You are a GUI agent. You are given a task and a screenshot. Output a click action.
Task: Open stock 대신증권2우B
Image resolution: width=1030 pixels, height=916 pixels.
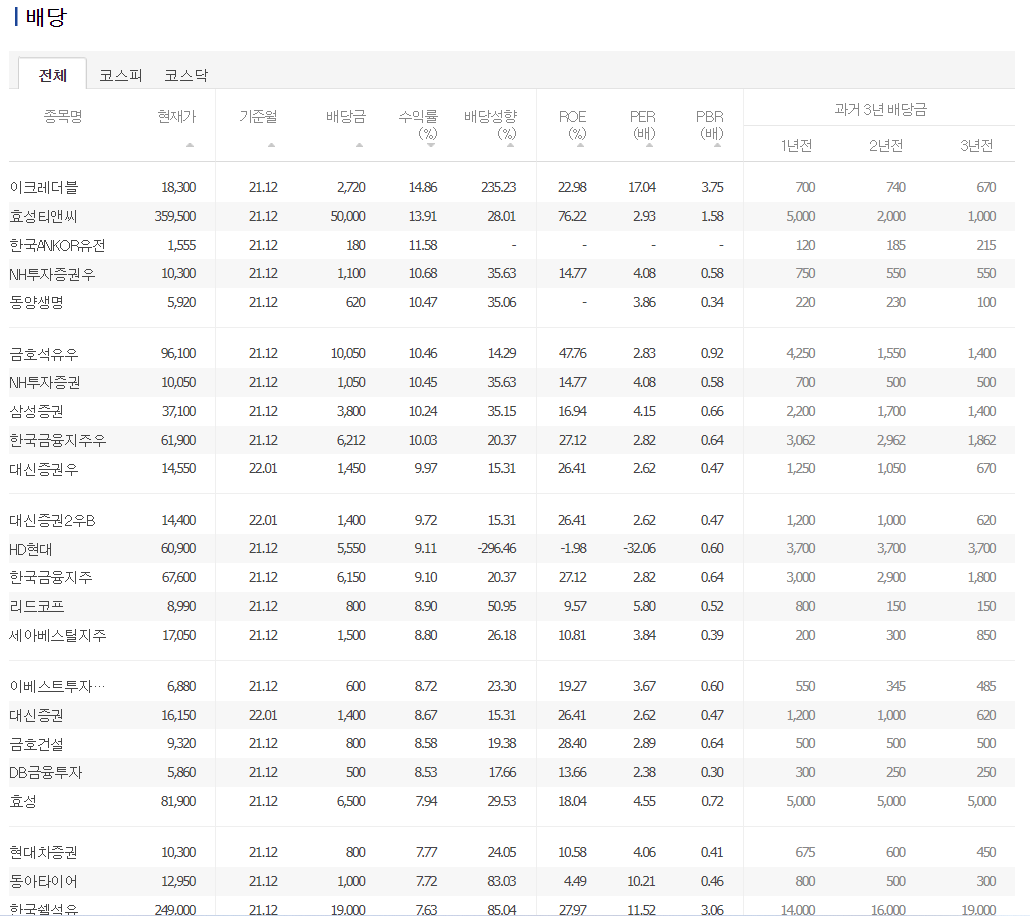coord(53,520)
